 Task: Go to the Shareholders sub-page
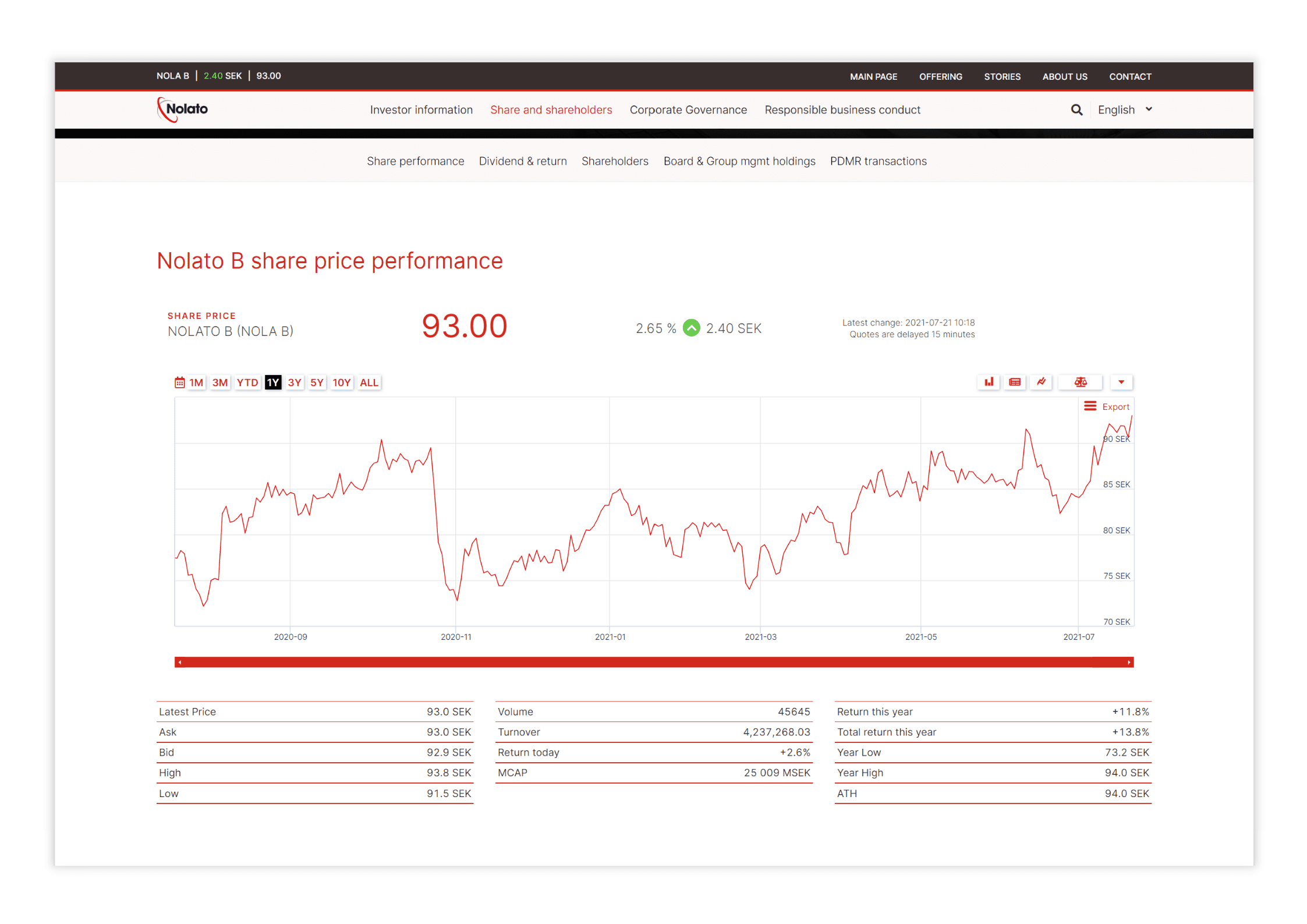point(614,161)
